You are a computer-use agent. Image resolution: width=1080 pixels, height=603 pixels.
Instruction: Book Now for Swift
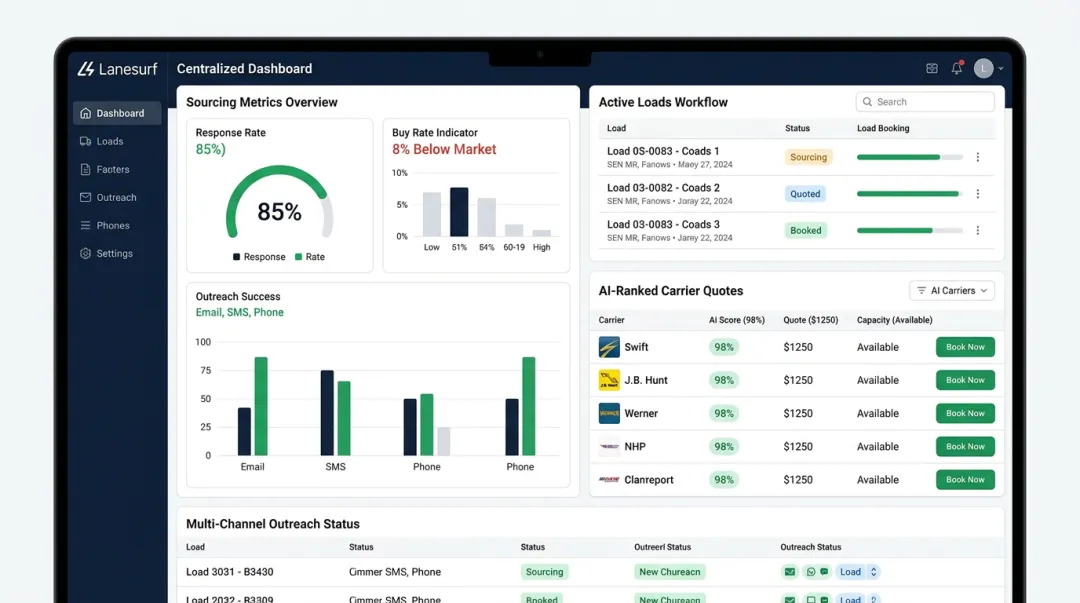(x=965, y=347)
